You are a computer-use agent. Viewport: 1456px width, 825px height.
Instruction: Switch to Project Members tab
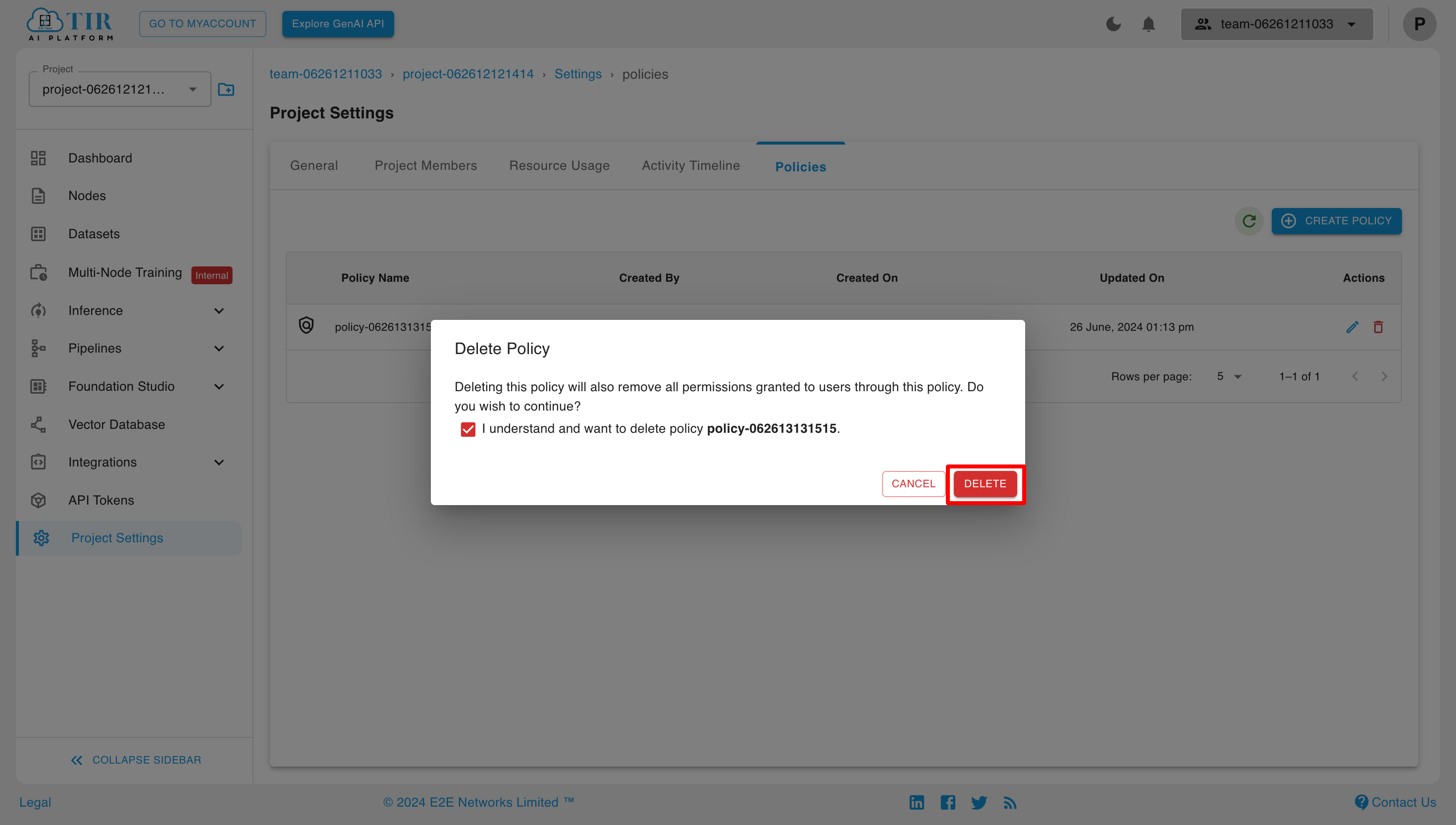tap(425, 165)
